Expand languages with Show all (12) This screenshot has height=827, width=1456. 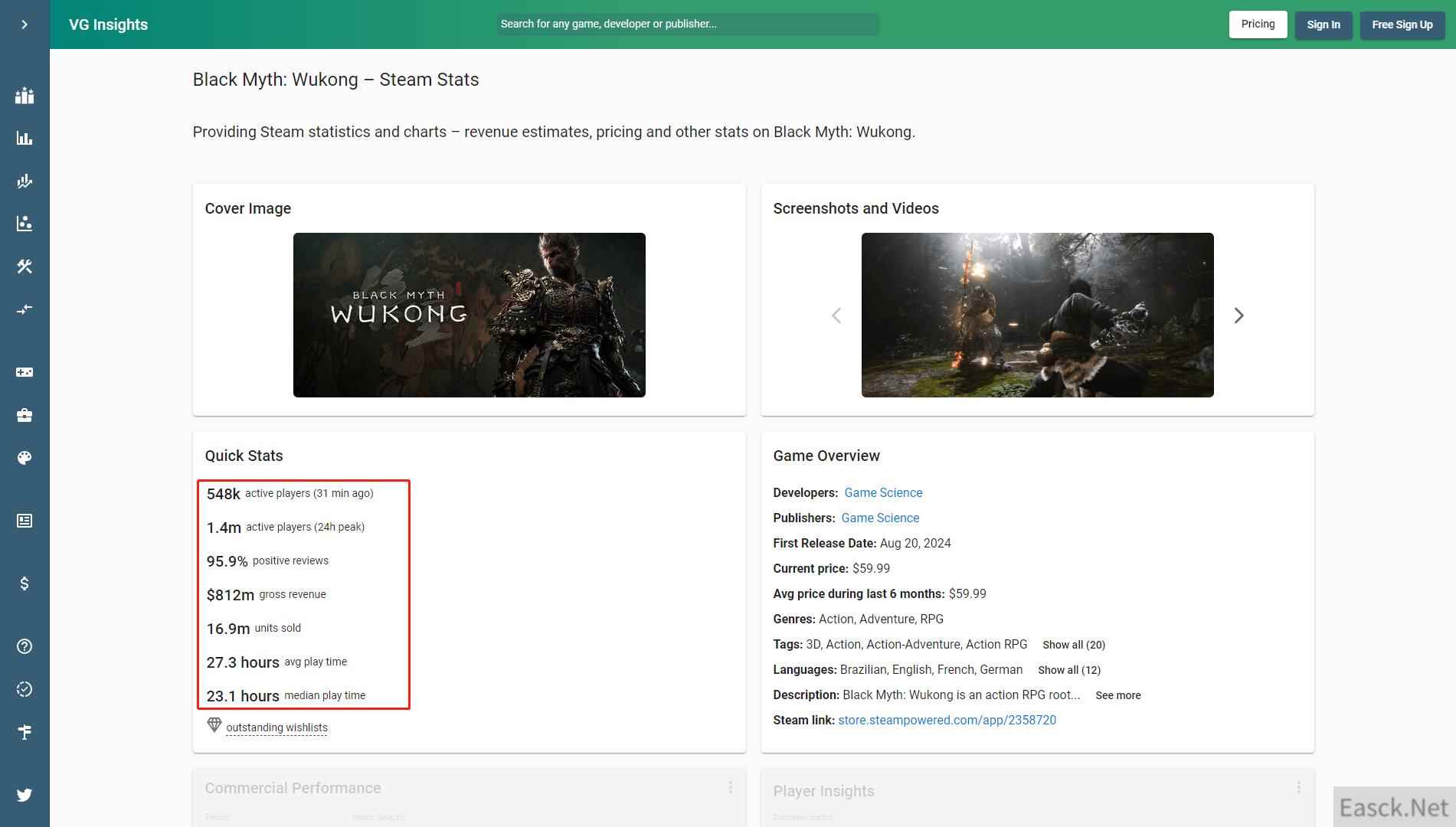tap(1069, 670)
